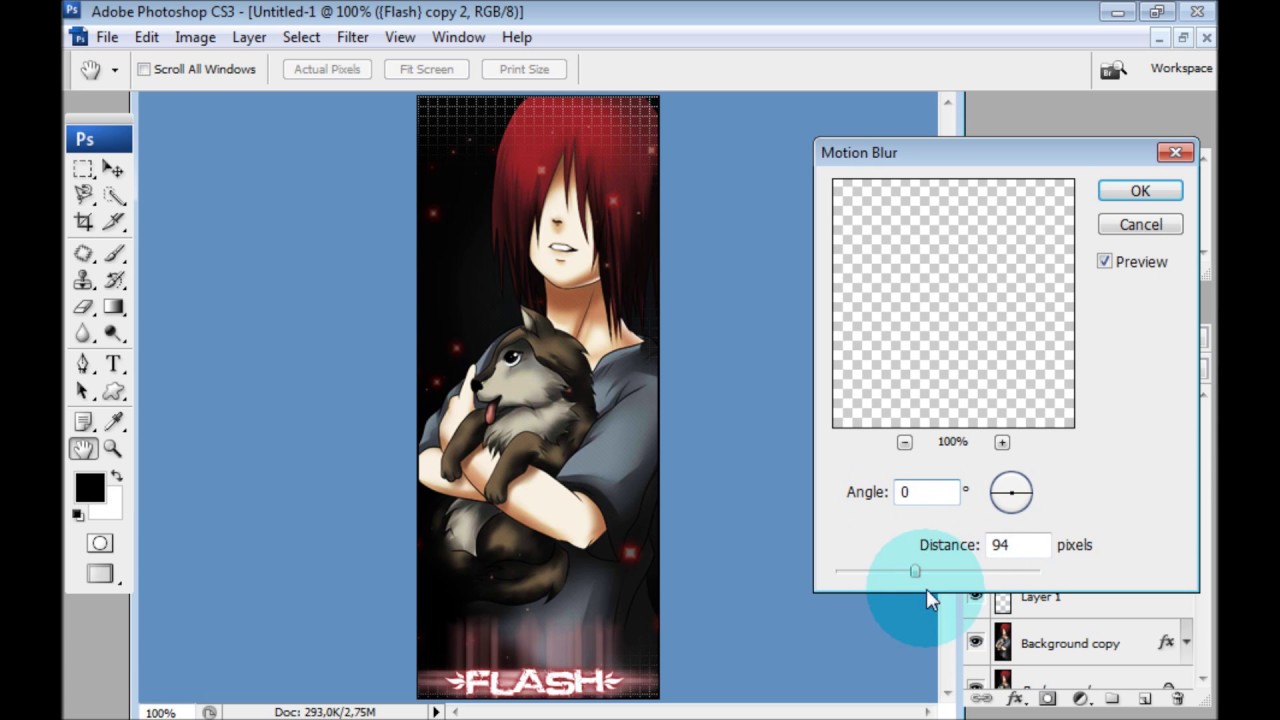The height and width of the screenshot is (720, 1280).
Task: Click the Distance slider handle
Action: coord(915,571)
